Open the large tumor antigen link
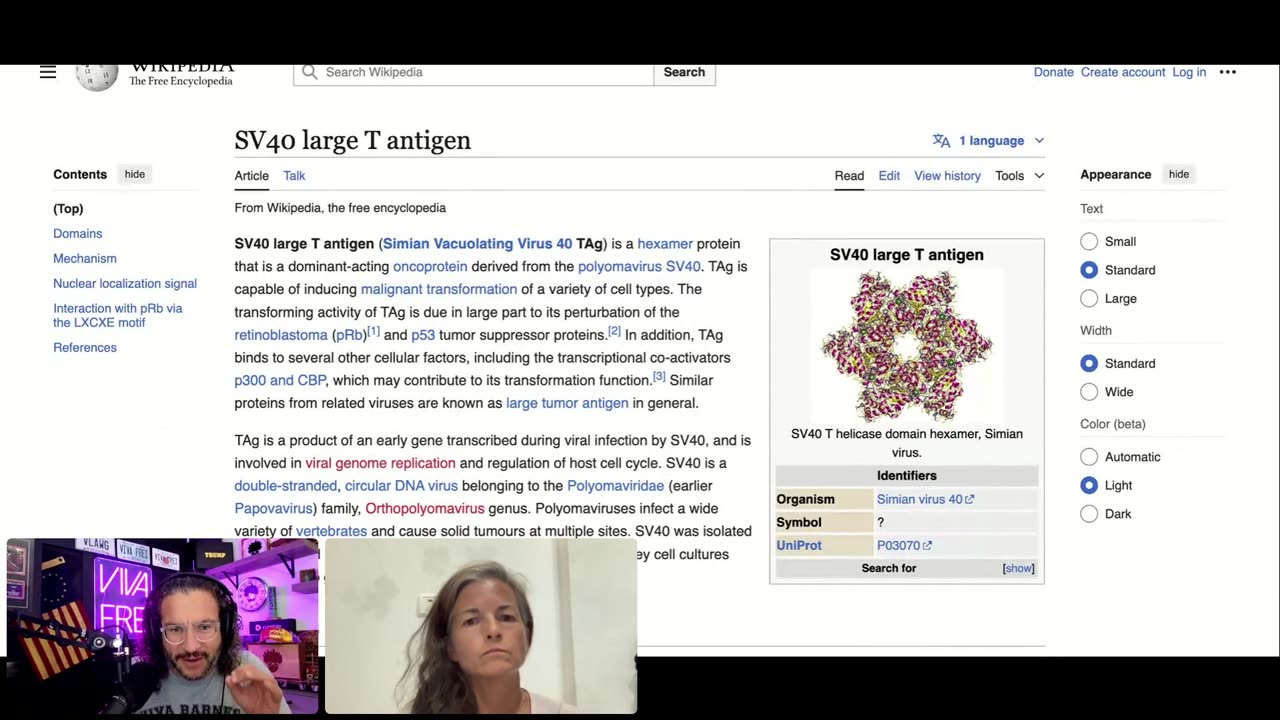Screen dimensions: 1280x720 567,403
